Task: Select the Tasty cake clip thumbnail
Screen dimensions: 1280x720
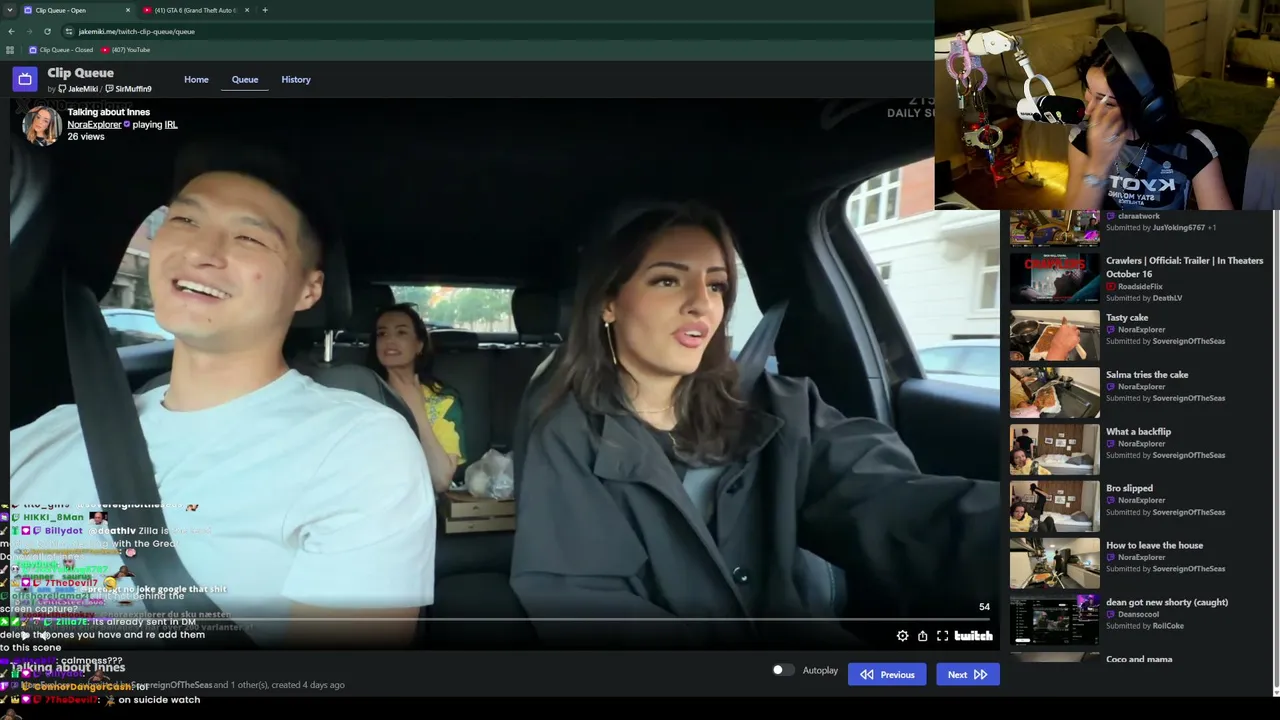Action: (1054, 335)
